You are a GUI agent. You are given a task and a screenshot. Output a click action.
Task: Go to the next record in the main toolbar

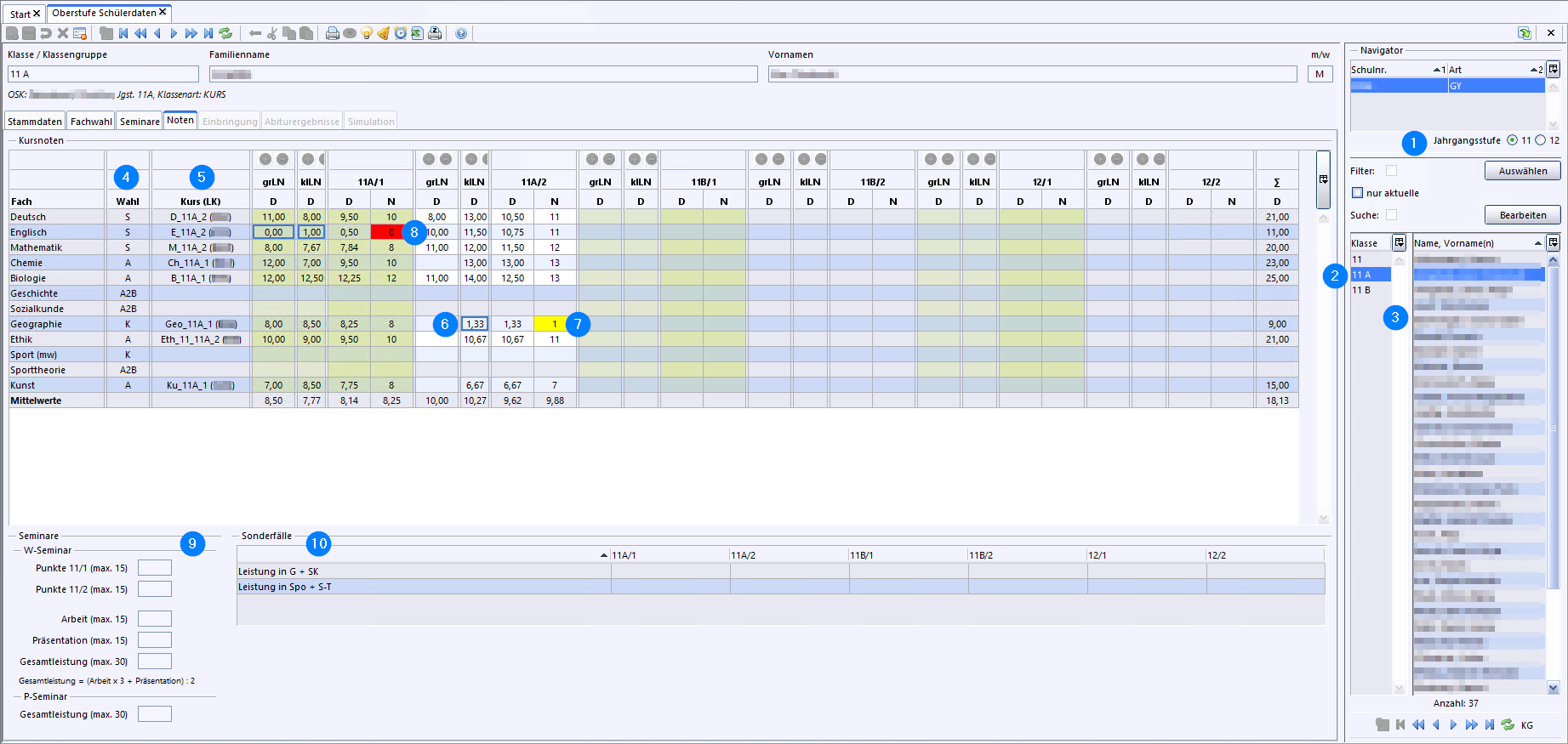[174, 33]
